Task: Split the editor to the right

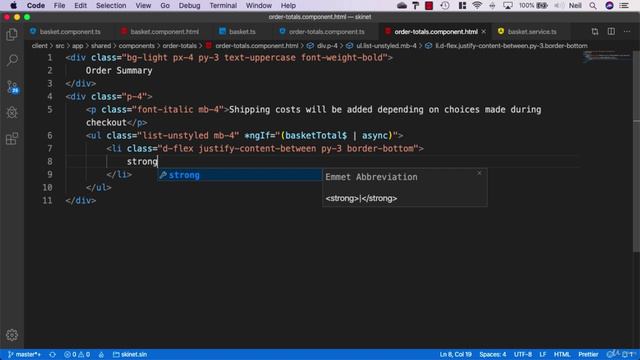Action: [x=611, y=31]
